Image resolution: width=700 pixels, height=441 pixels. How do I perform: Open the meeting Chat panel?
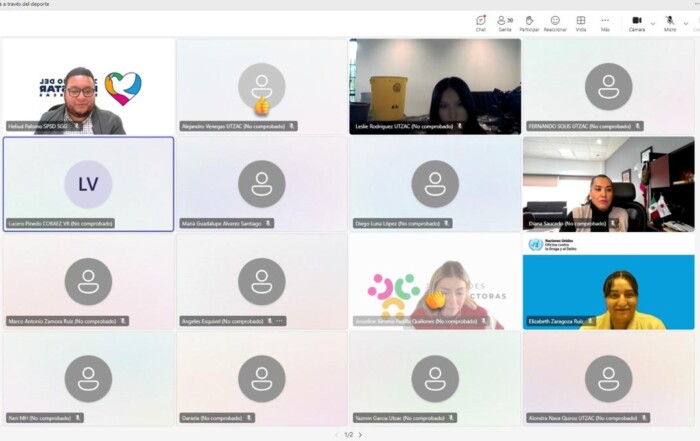[x=480, y=23]
